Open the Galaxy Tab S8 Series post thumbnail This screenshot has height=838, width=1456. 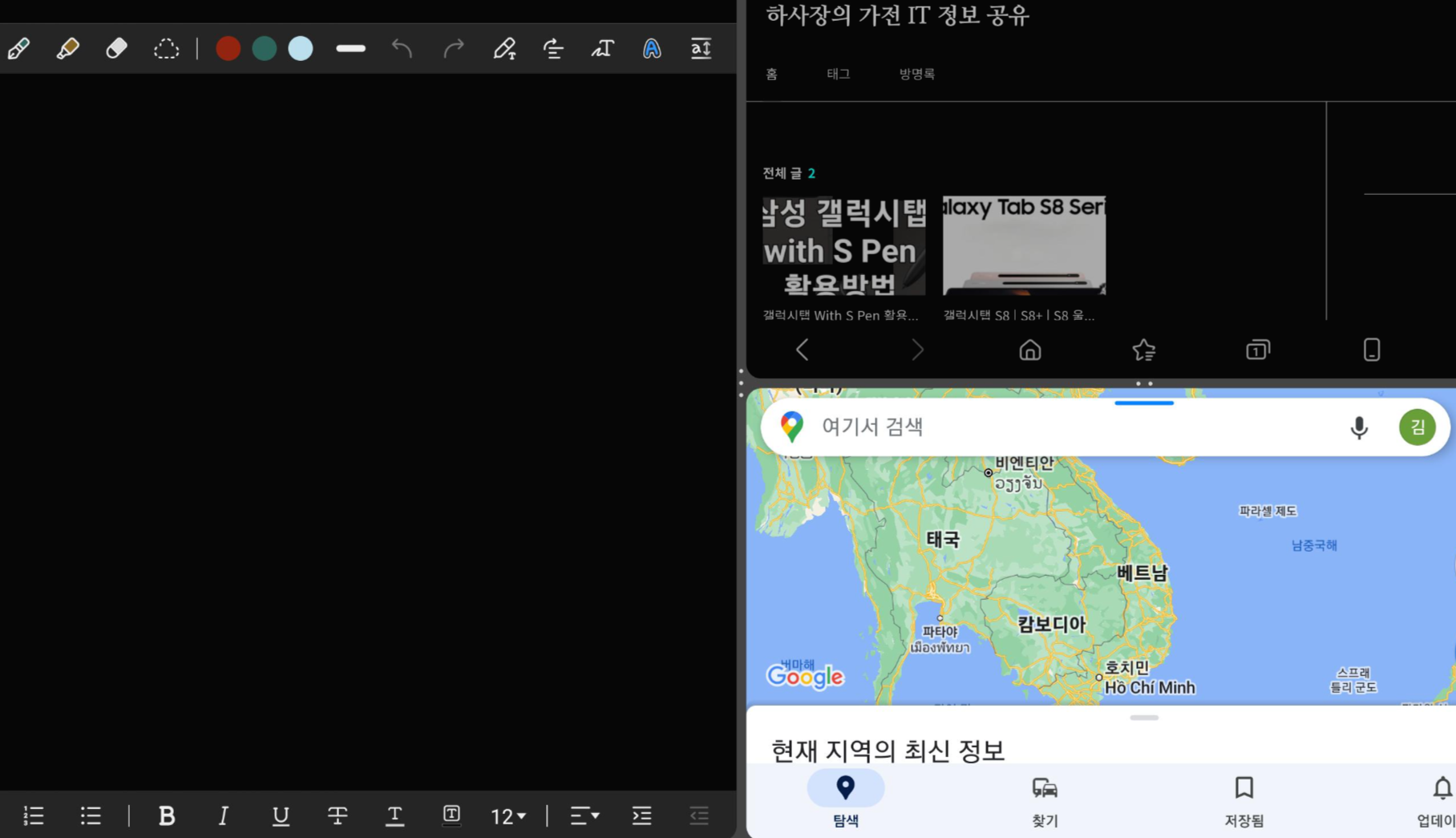pyautogui.click(x=1024, y=245)
